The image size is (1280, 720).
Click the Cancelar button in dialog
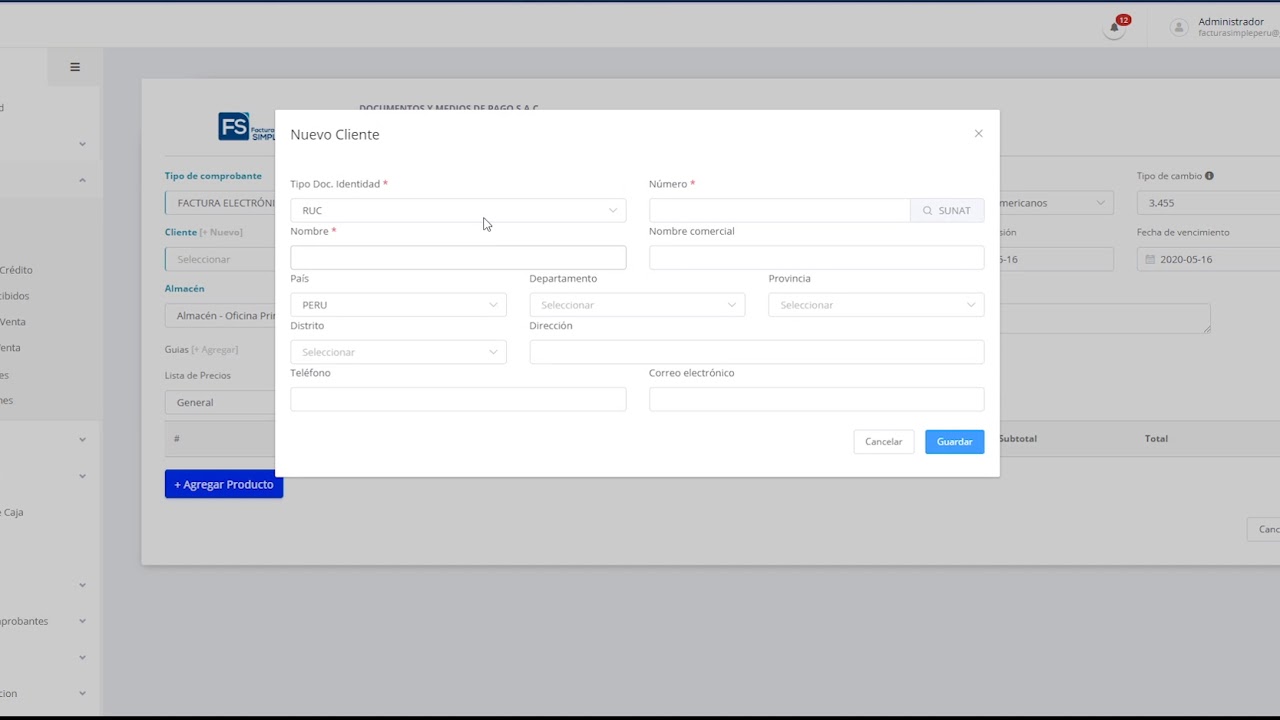pyautogui.click(x=884, y=442)
